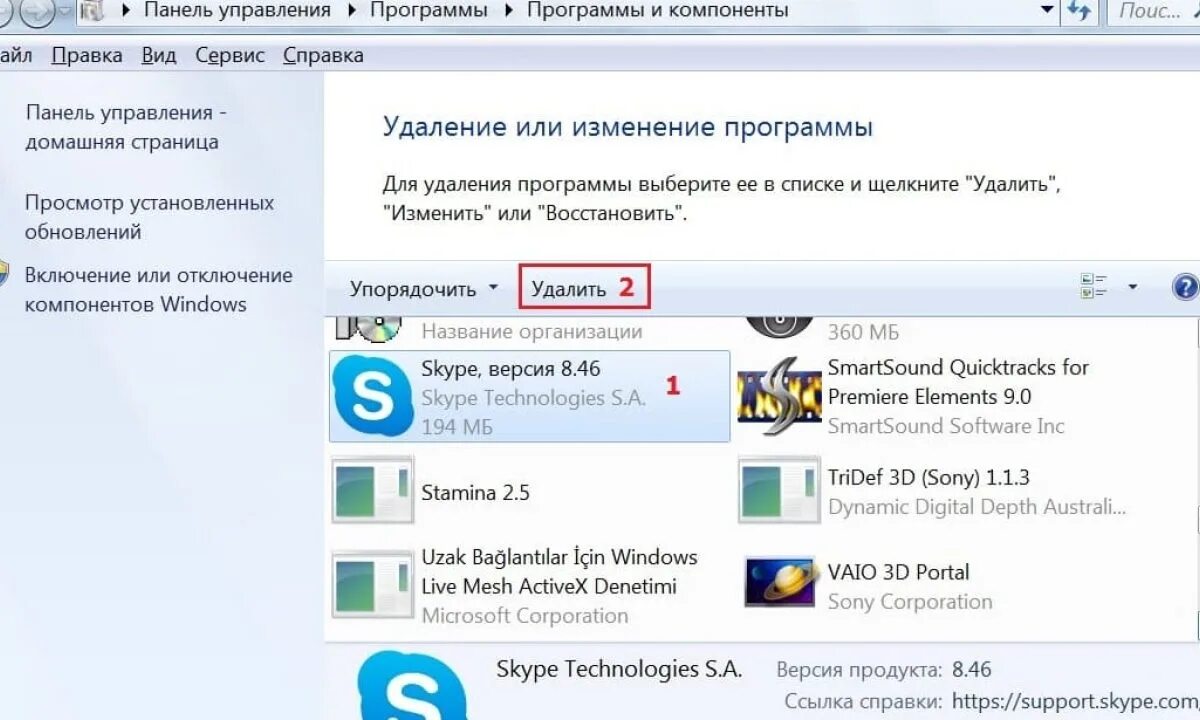
Task: Open help via the blue question mark icon
Action: tap(1186, 287)
